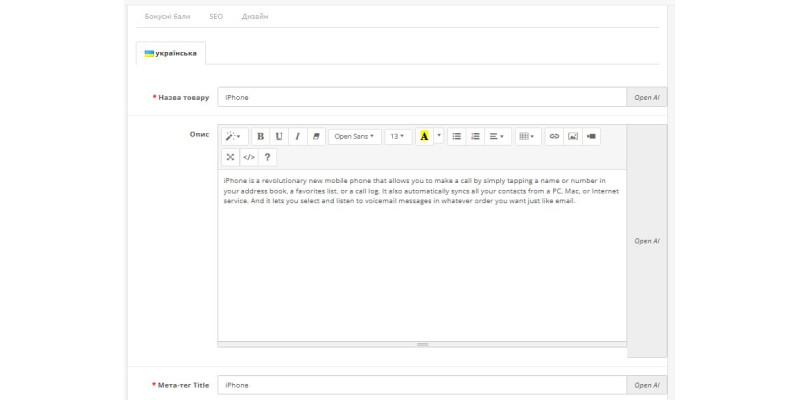The width and height of the screenshot is (800, 400).
Task: Open editor help dialog
Action: [267, 157]
